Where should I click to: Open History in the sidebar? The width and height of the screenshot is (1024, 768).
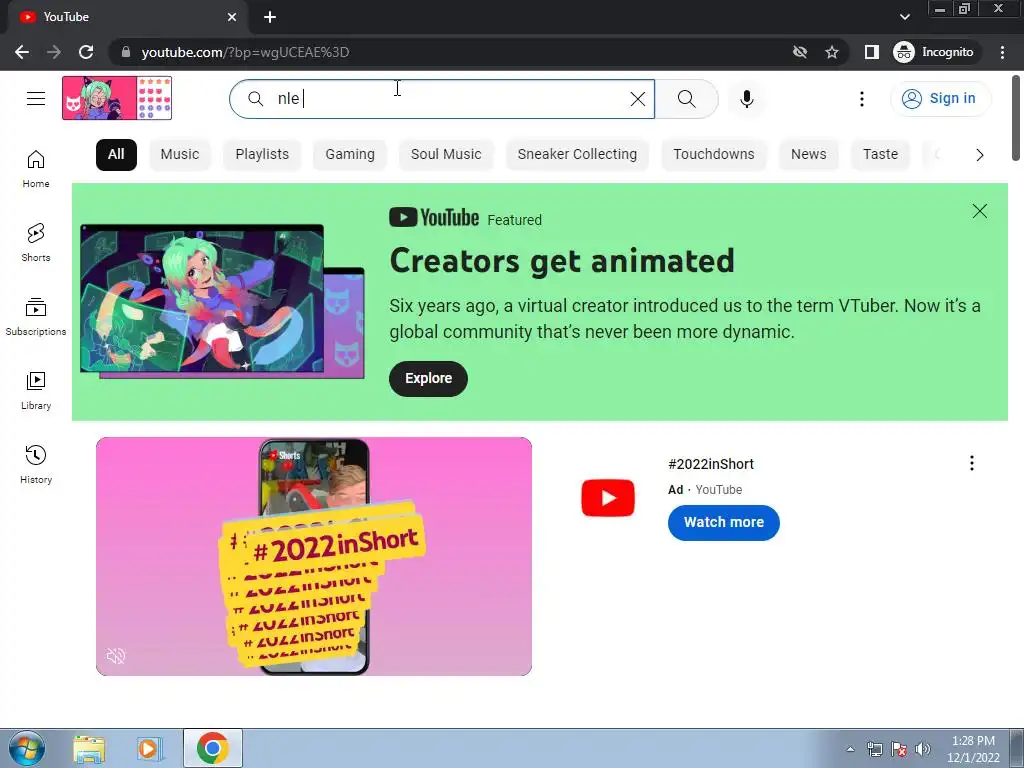(36, 464)
